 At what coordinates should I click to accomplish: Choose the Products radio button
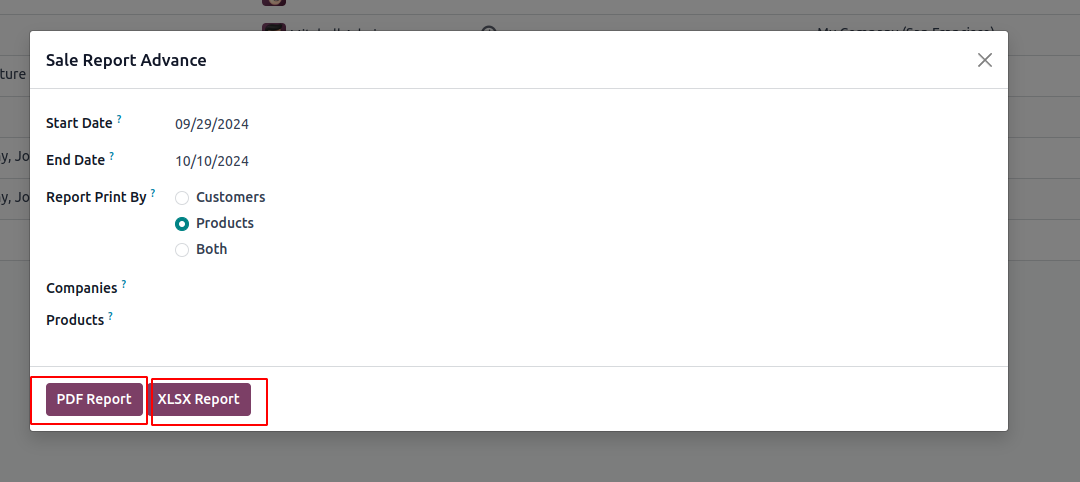182,224
